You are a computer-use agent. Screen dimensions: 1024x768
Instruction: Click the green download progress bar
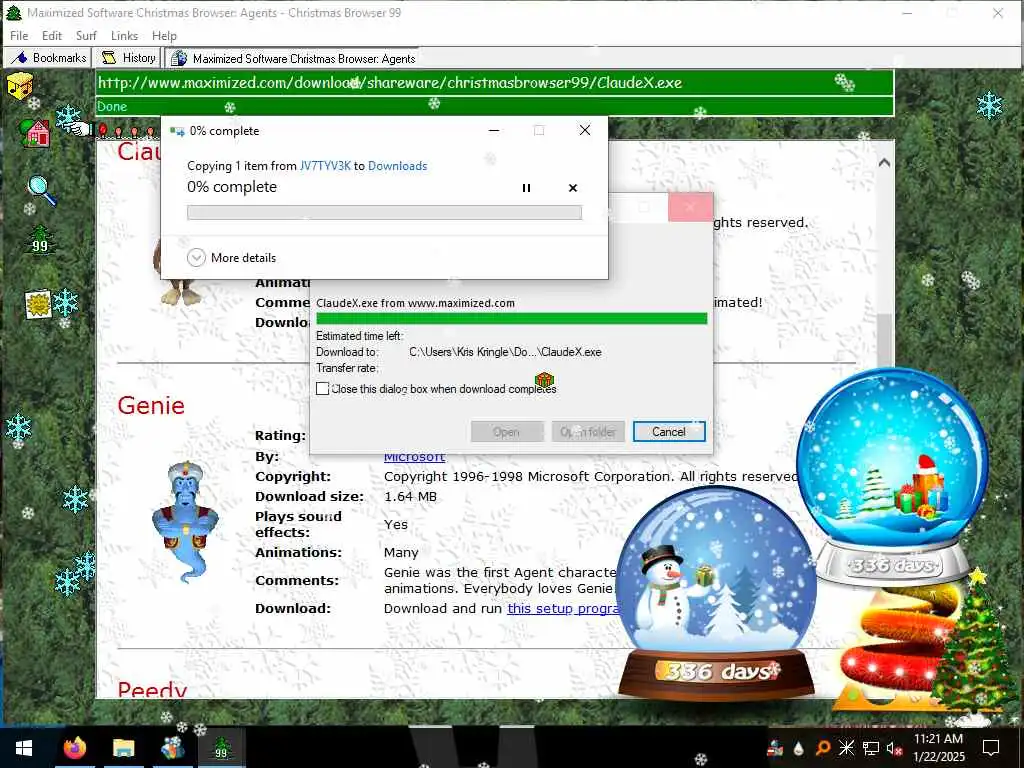[511, 319]
